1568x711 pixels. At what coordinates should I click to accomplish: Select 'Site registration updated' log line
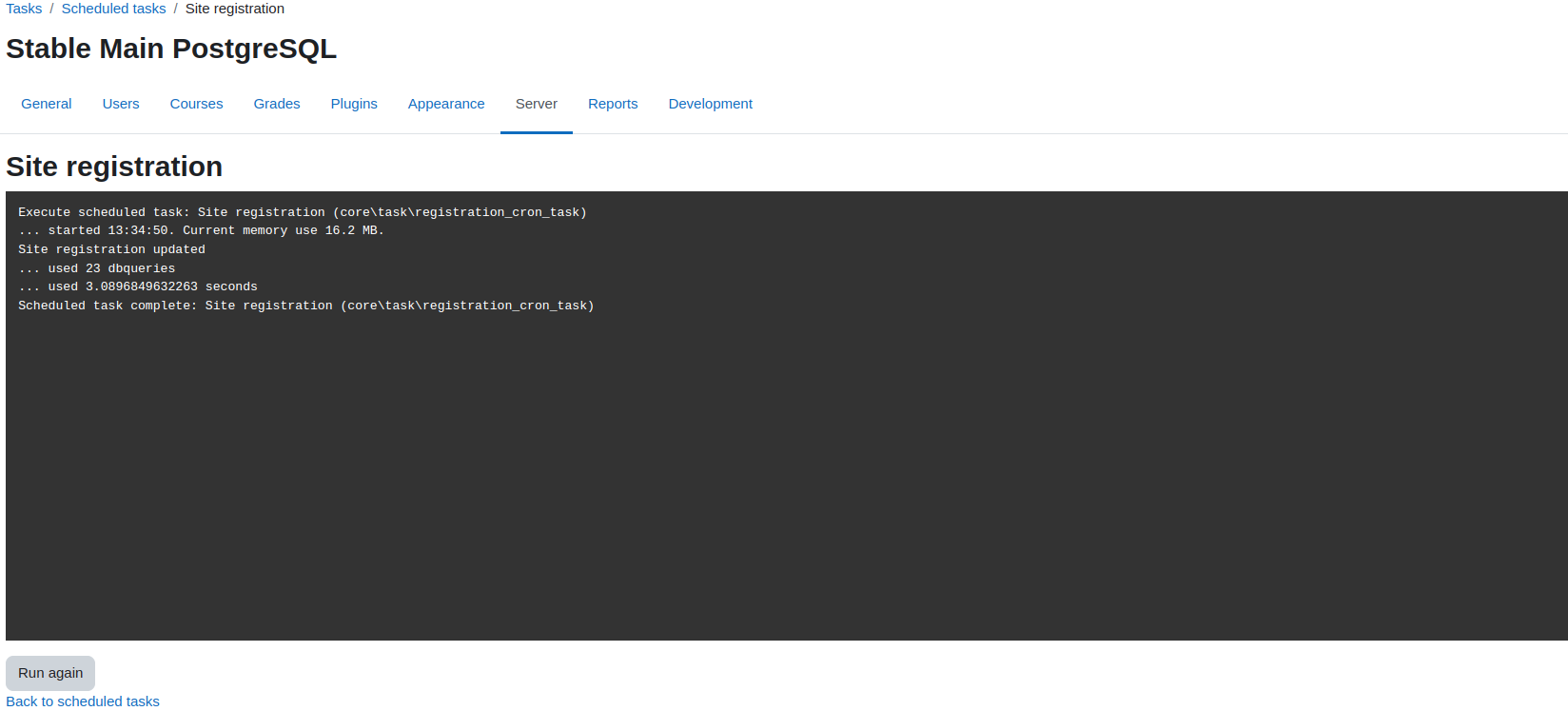pyautogui.click(x=111, y=249)
